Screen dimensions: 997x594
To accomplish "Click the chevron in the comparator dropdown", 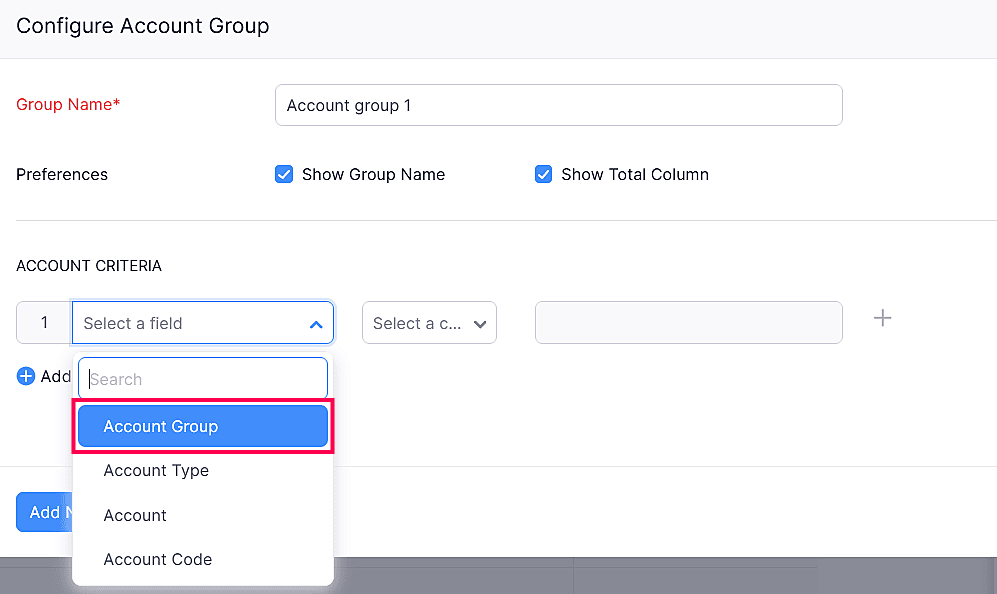I will point(480,324).
